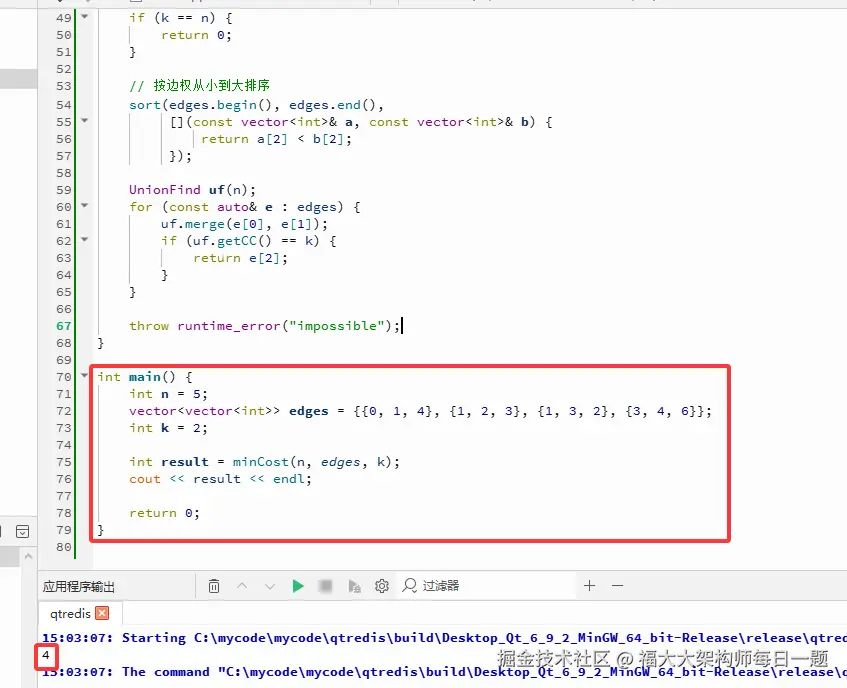Collapse the main function at line 70
The width and height of the screenshot is (847, 688).
click(x=84, y=375)
